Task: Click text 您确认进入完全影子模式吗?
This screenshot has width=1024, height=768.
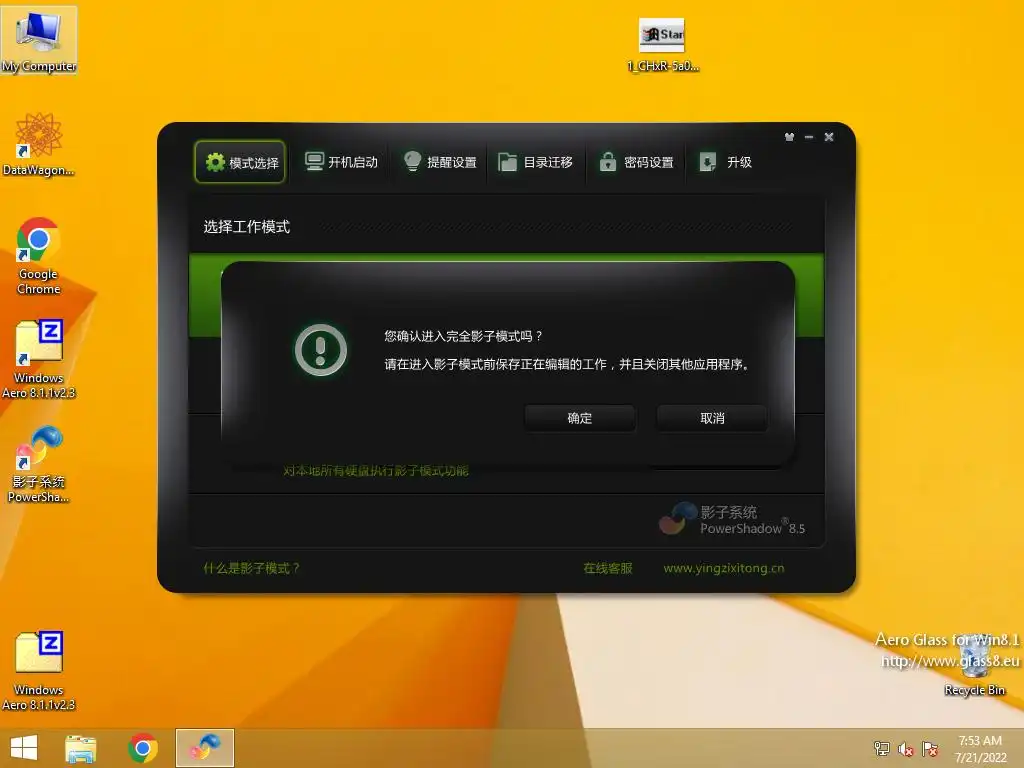Action: [464, 336]
